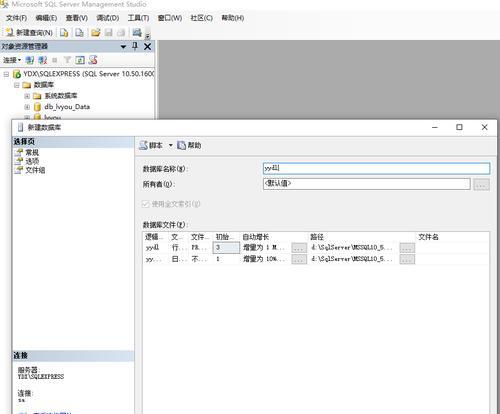
Task: Click the 新建查询(N) toolbar button
Action: click(29, 32)
